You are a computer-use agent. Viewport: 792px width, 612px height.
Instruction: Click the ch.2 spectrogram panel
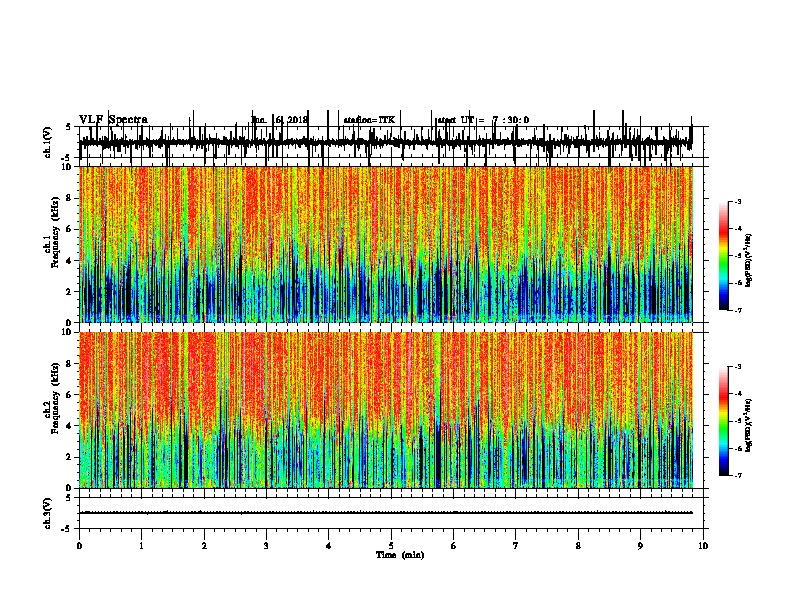pos(386,410)
